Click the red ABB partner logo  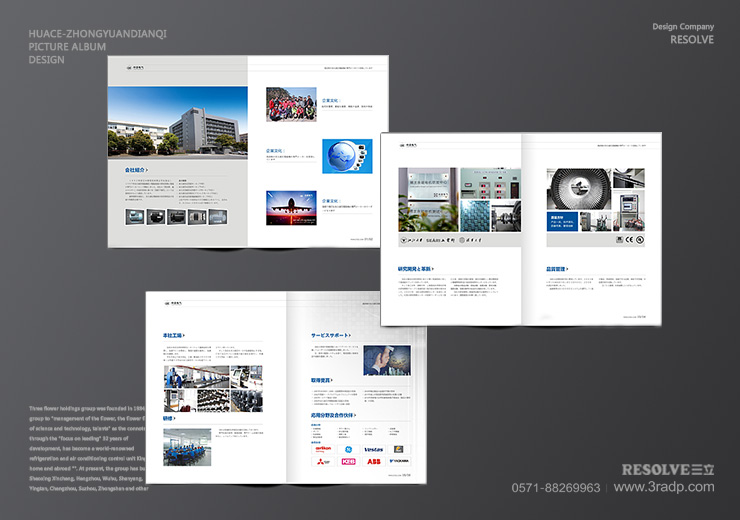click(x=374, y=461)
